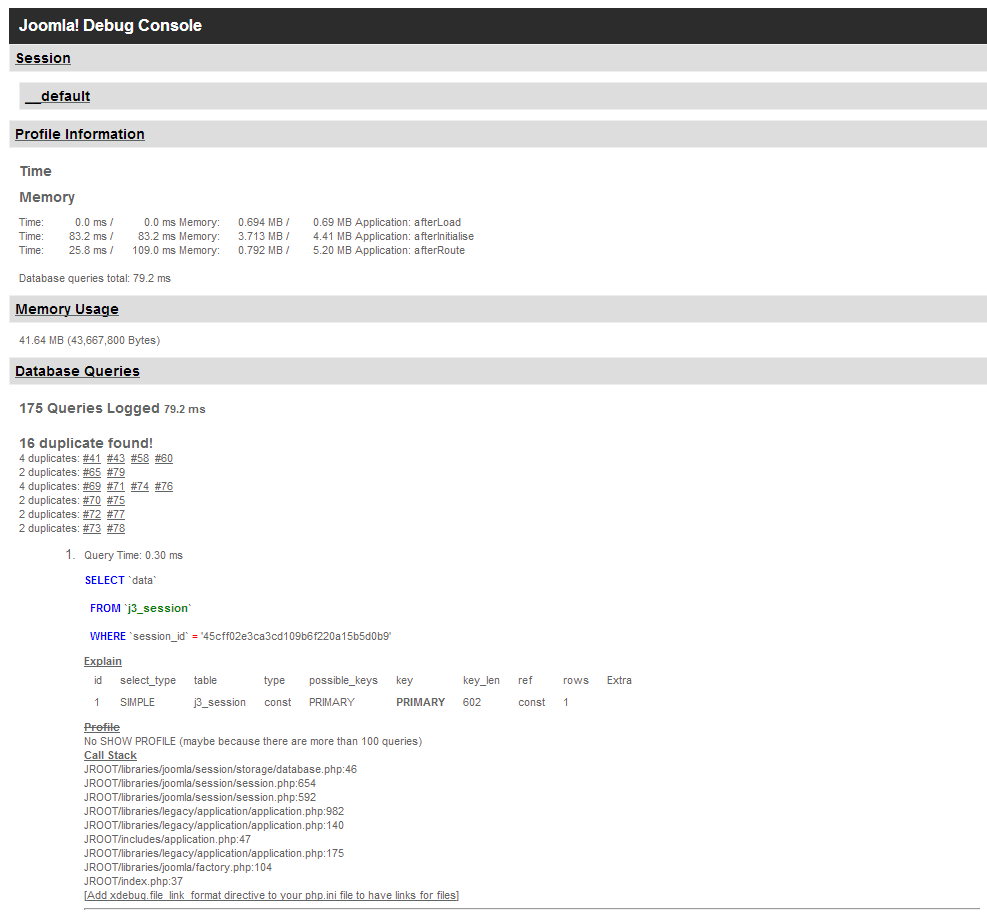The width and height of the screenshot is (987, 915).
Task: Toggle the Explain table for query 1
Action: point(103,661)
